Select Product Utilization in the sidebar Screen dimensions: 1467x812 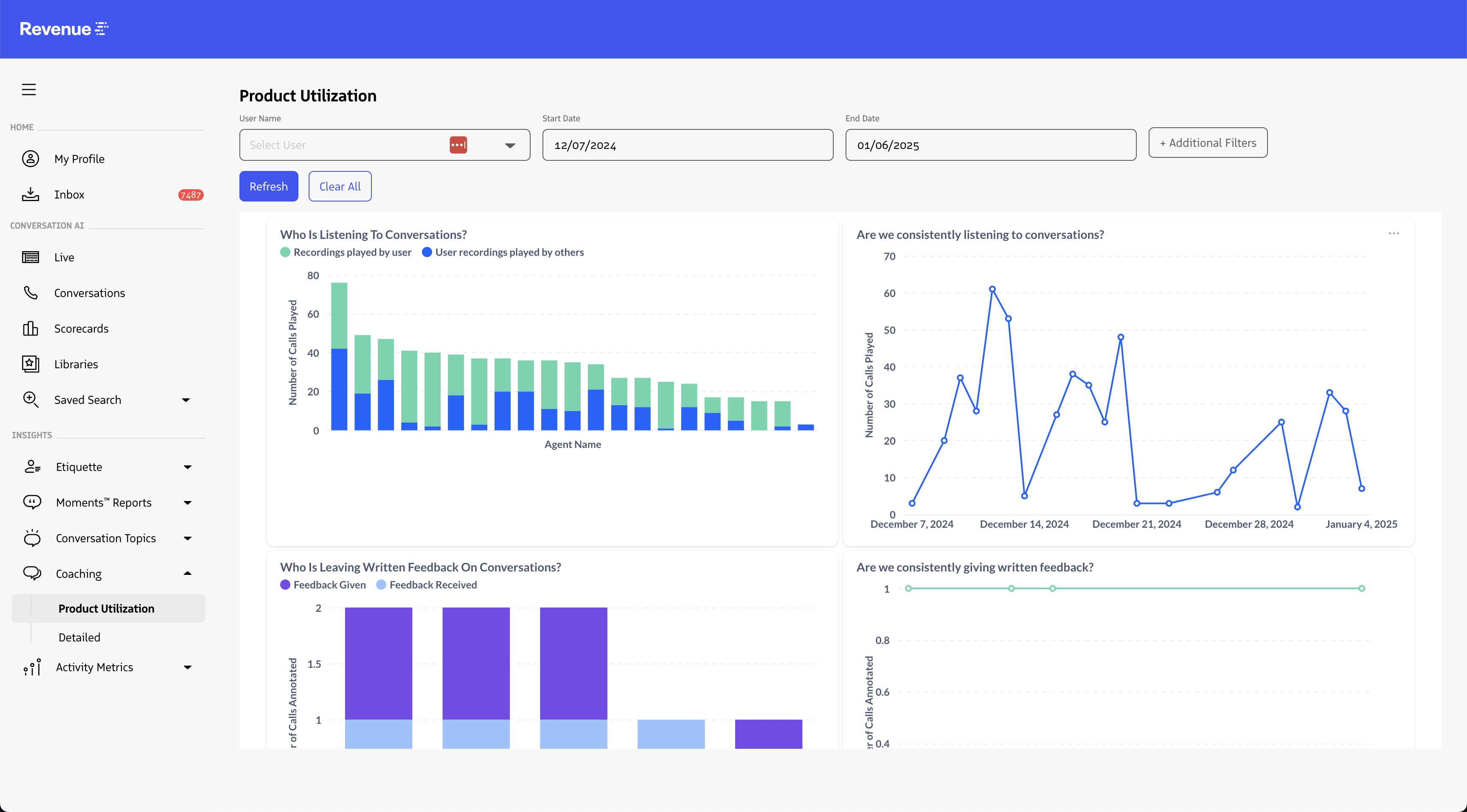pyautogui.click(x=107, y=608)
